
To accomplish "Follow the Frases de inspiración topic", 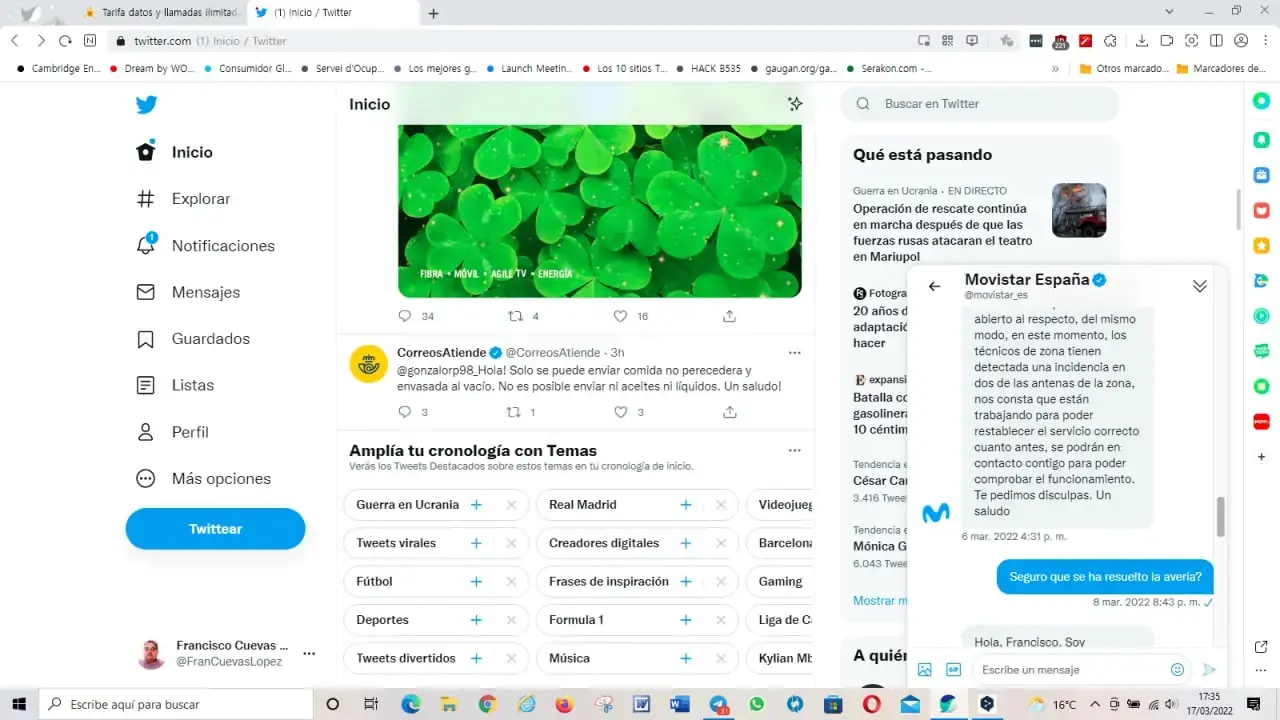I will pos(686,582).
